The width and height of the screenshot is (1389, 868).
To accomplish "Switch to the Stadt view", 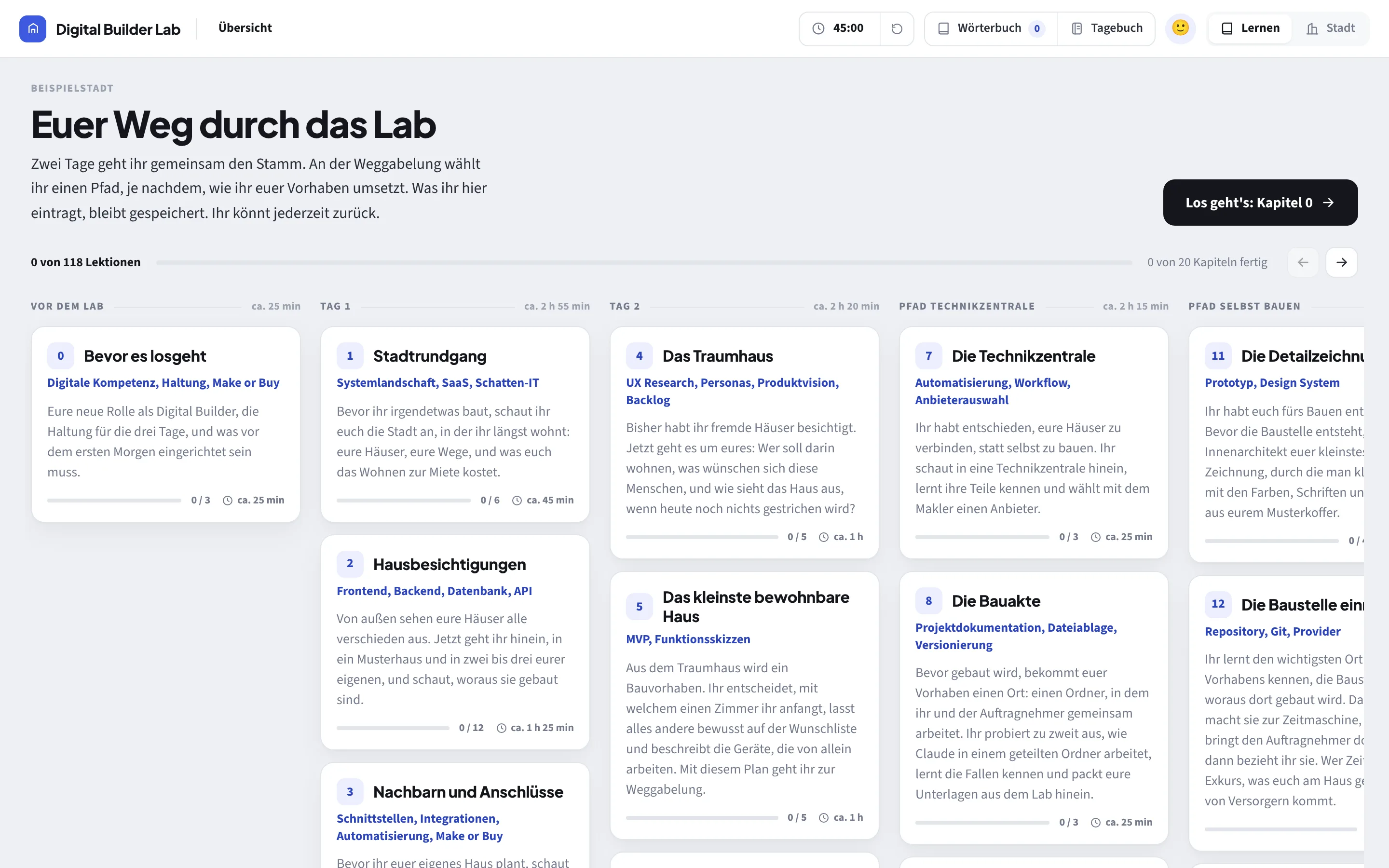I will (1330, 29).
